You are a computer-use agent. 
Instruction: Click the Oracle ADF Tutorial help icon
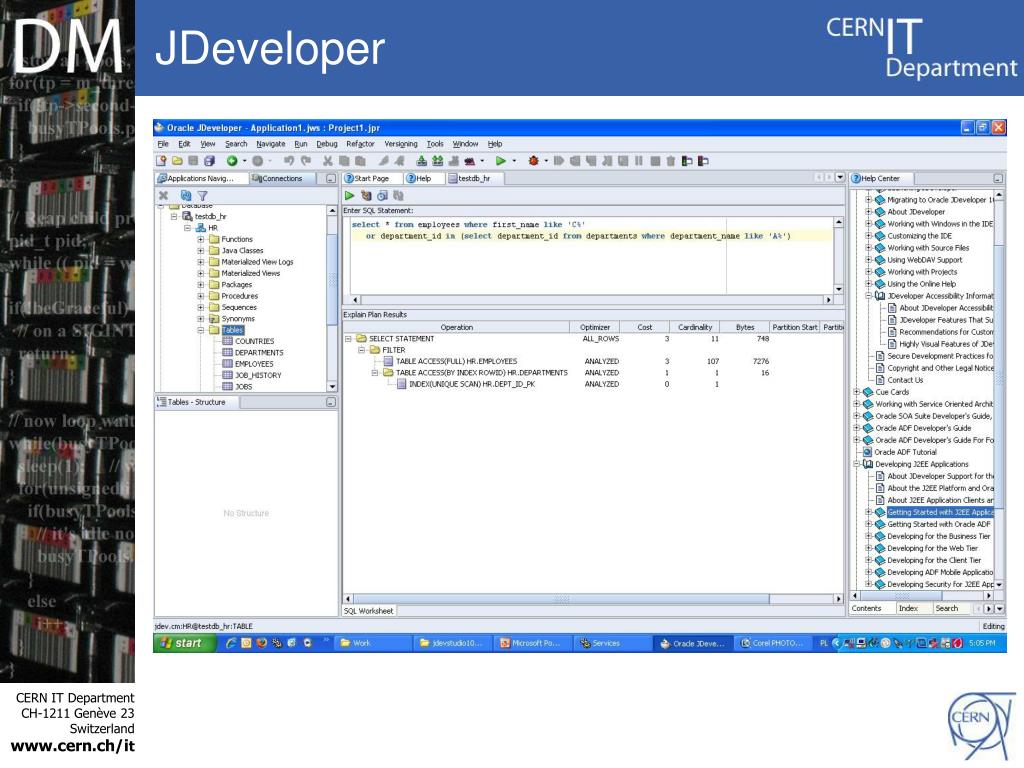tap(867, 452)
